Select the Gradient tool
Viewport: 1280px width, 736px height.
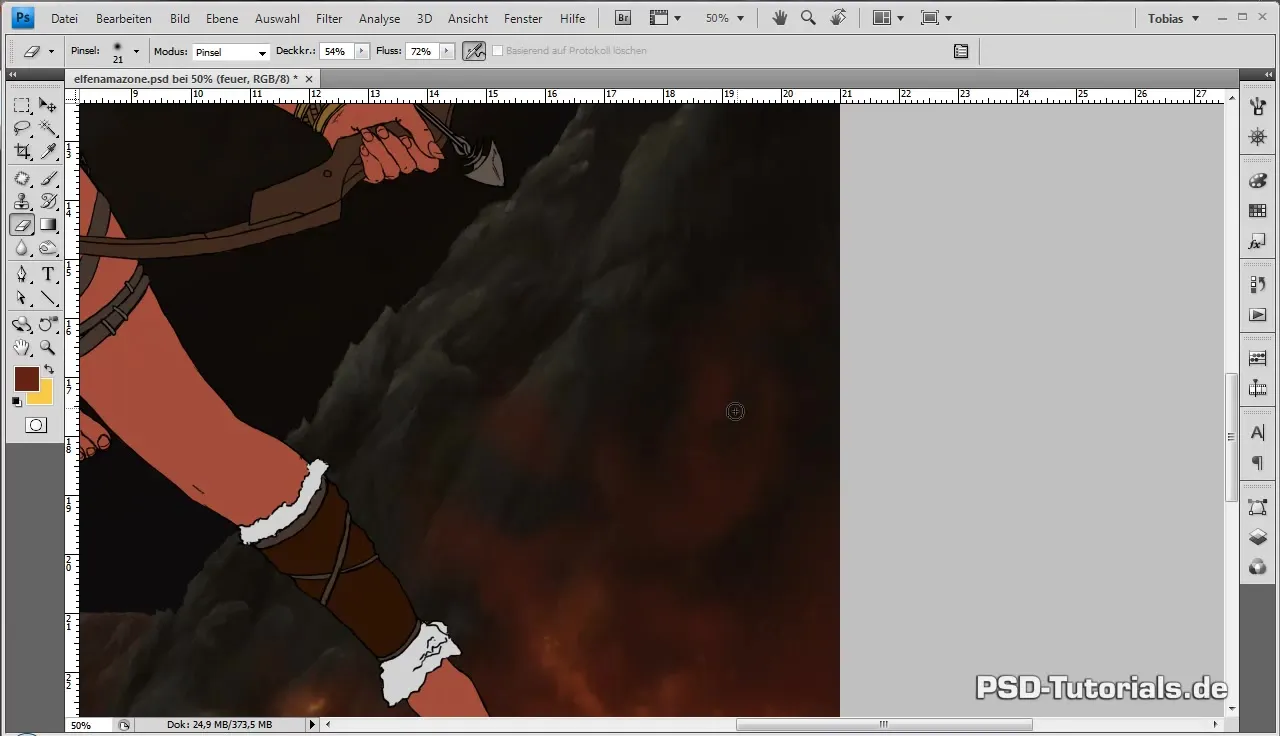(x=47, y=225)
